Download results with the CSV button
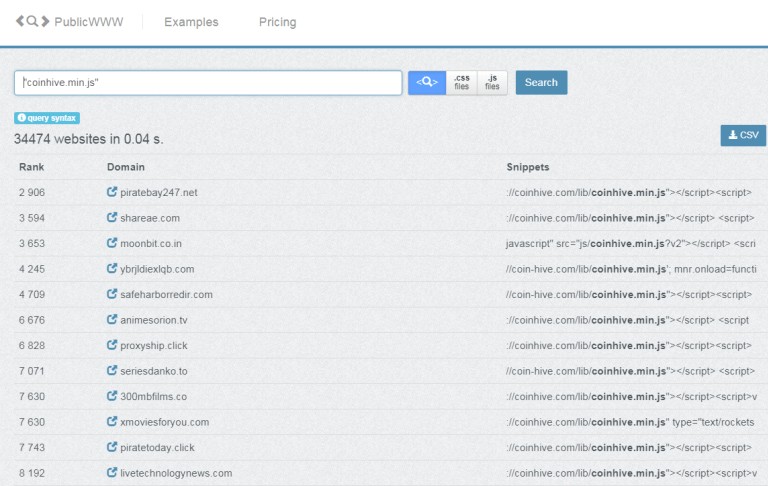Screen dimensions: 768x486 (743, 135)
